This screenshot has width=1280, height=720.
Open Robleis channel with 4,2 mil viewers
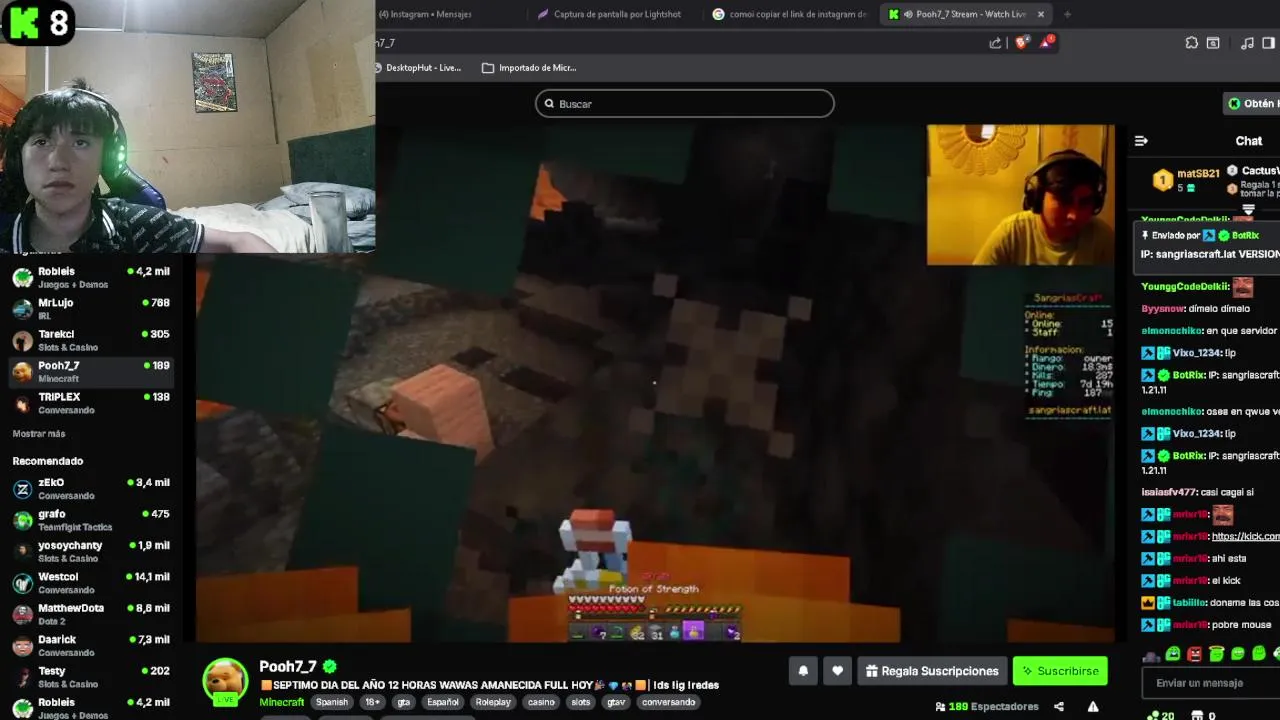91,278
